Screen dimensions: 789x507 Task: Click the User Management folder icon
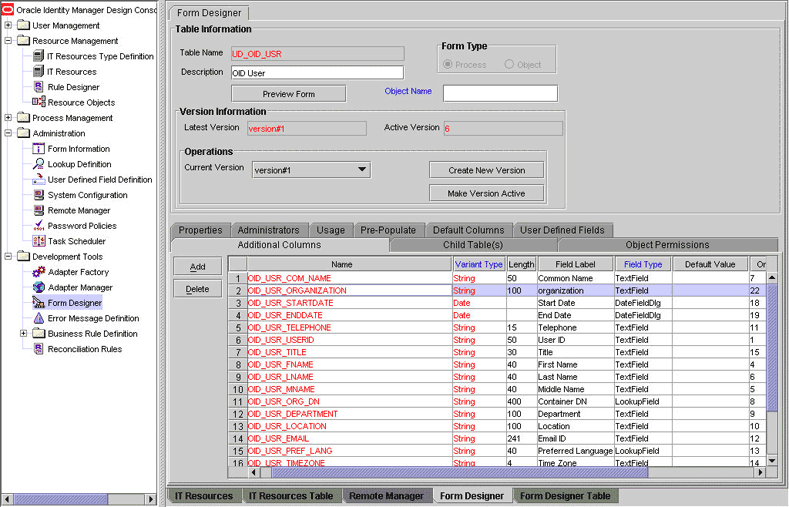[x=24, y=25]
